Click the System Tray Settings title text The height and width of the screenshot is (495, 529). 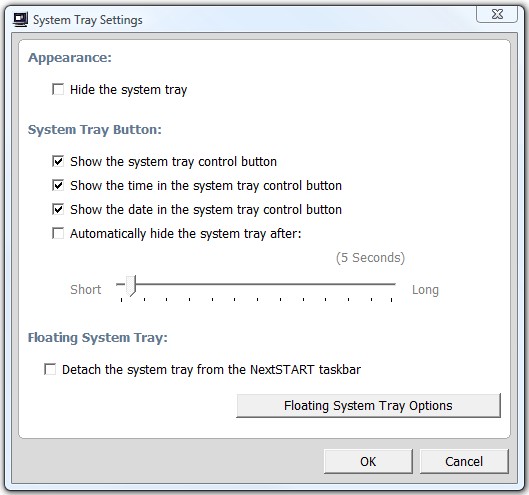[x=88, y=20]
